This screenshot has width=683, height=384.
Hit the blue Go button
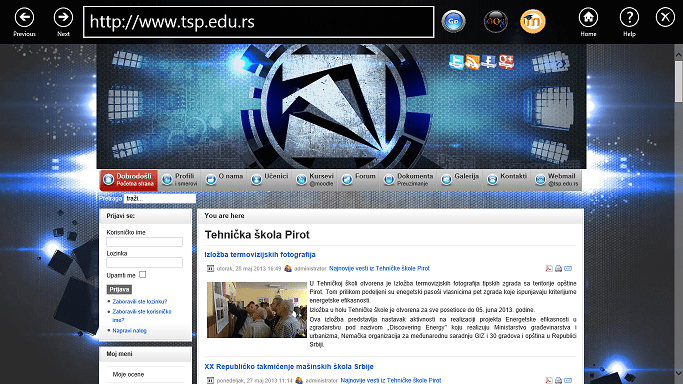coord(453,21)
